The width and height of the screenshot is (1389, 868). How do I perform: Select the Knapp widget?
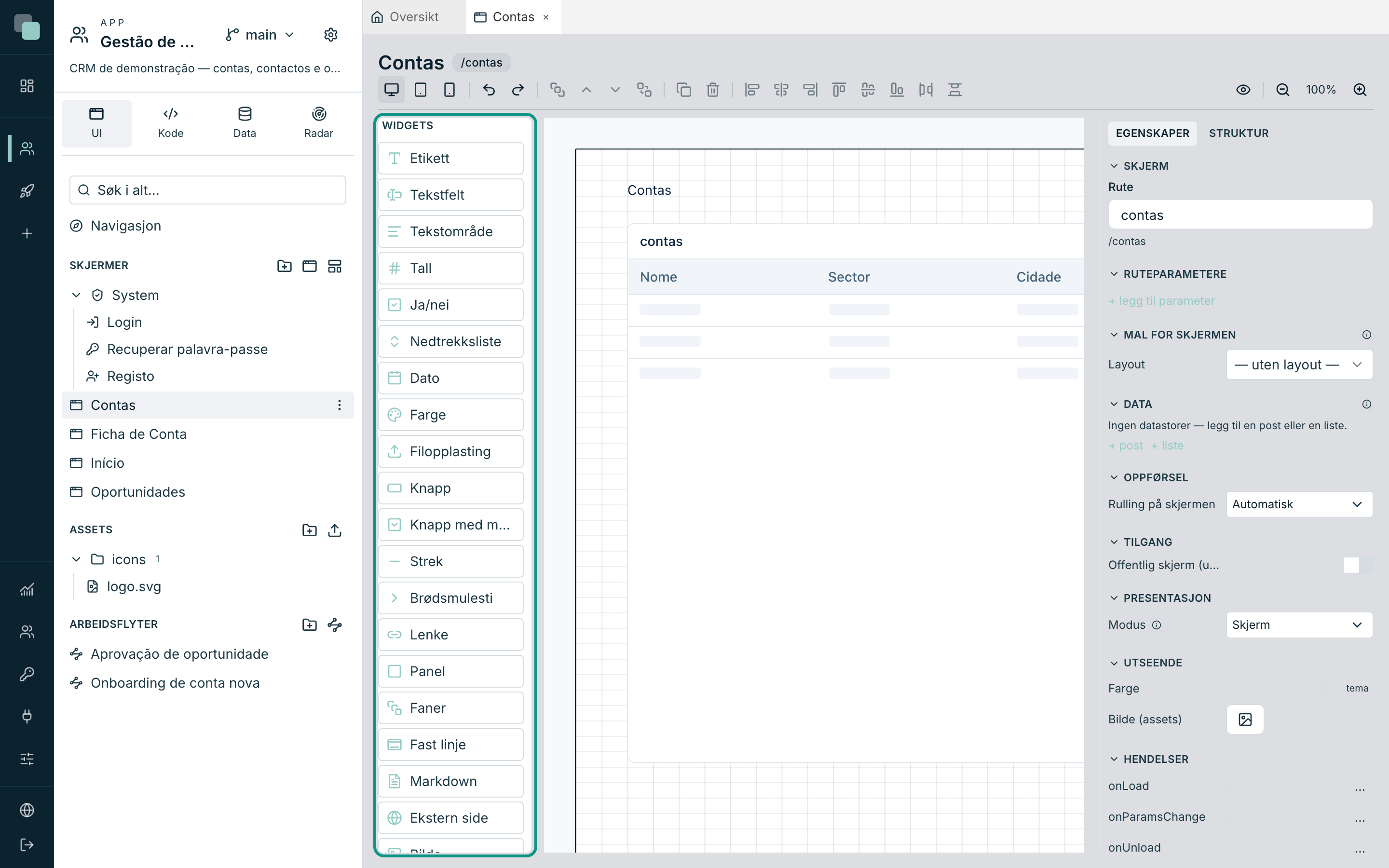tap(451, 488)
